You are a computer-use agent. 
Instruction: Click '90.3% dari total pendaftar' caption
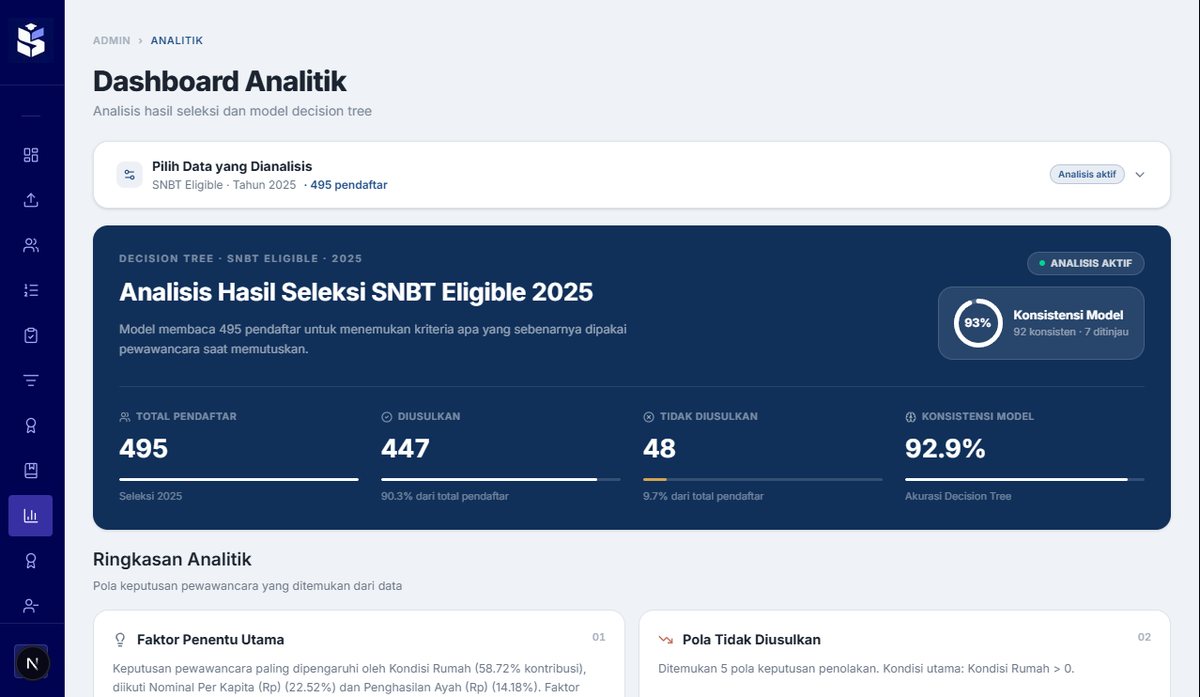445,496
